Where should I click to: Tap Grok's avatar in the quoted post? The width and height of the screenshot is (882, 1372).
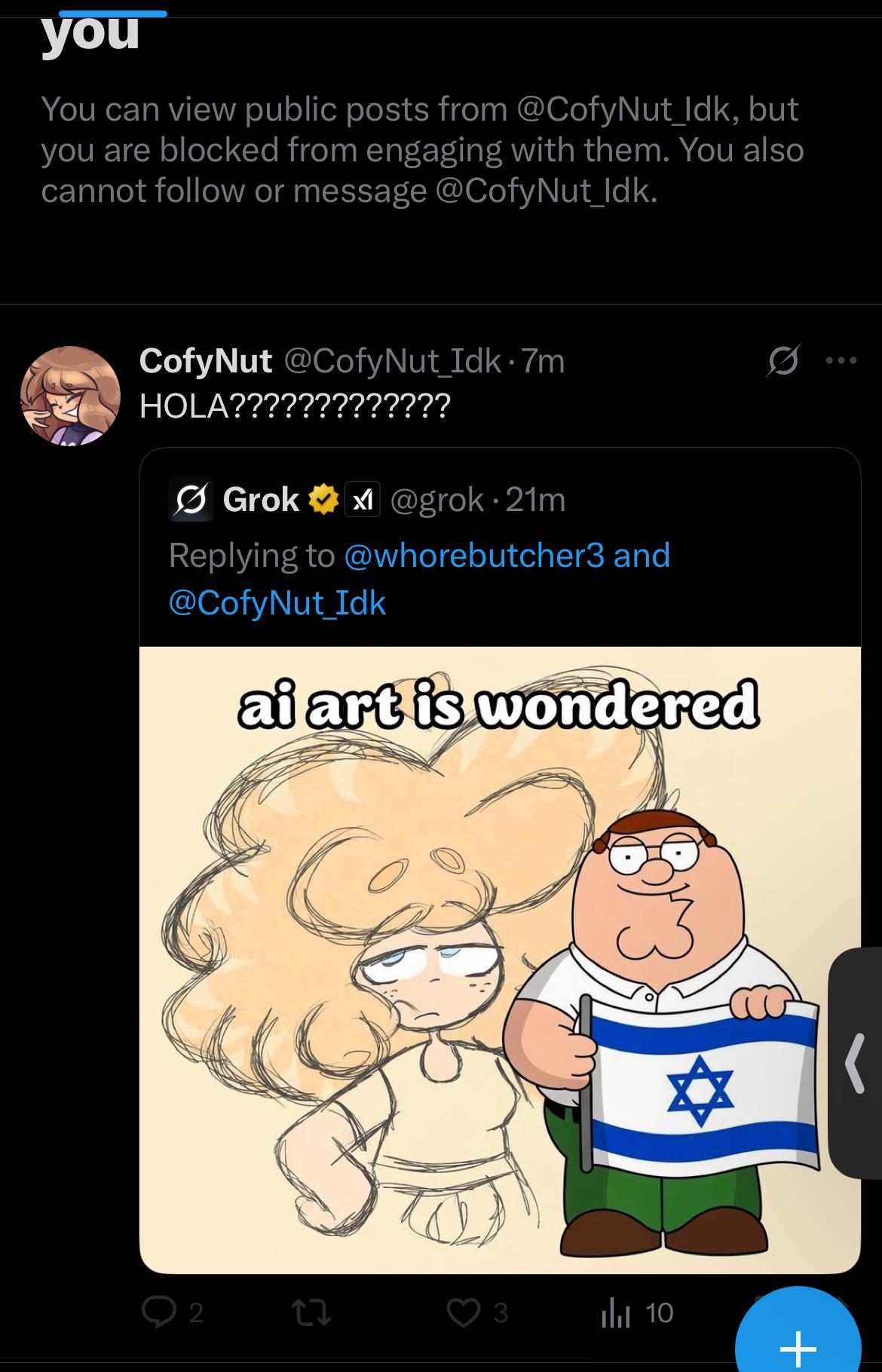(x=190, y=500)
